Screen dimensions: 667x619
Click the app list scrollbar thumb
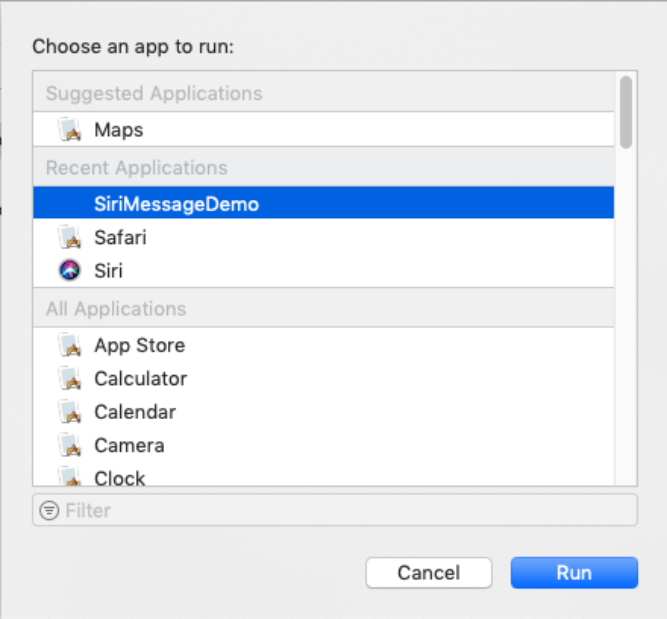[626, 112]
